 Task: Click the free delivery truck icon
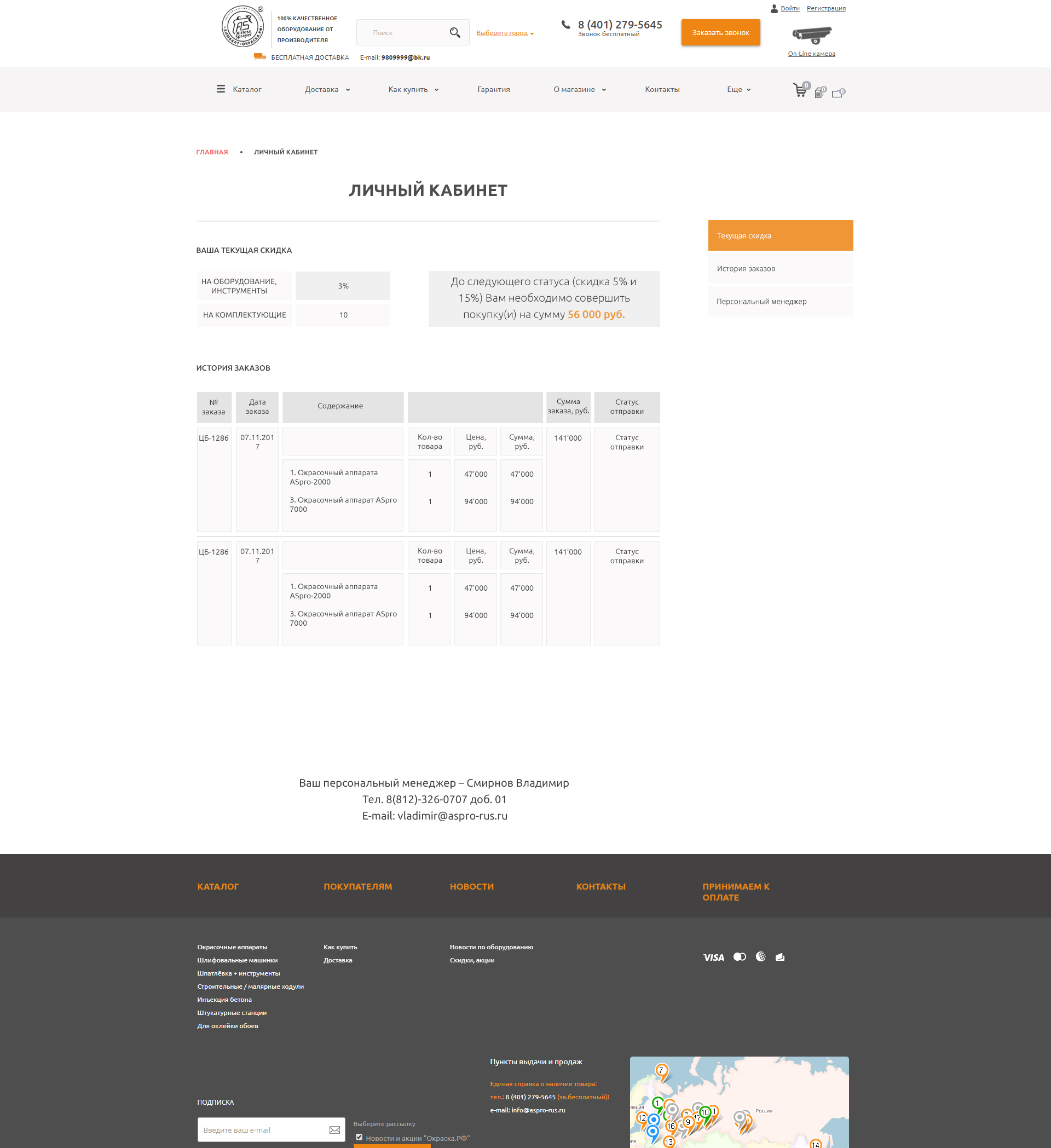[x=259, y=56]
